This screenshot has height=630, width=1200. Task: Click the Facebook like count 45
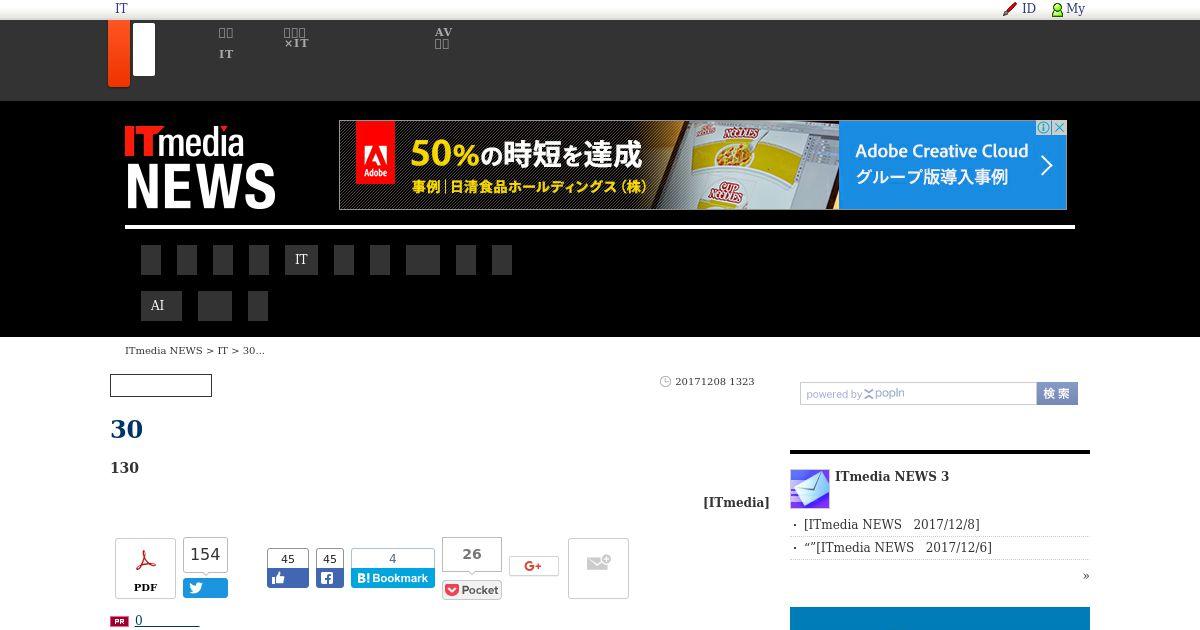click(288, 559)
